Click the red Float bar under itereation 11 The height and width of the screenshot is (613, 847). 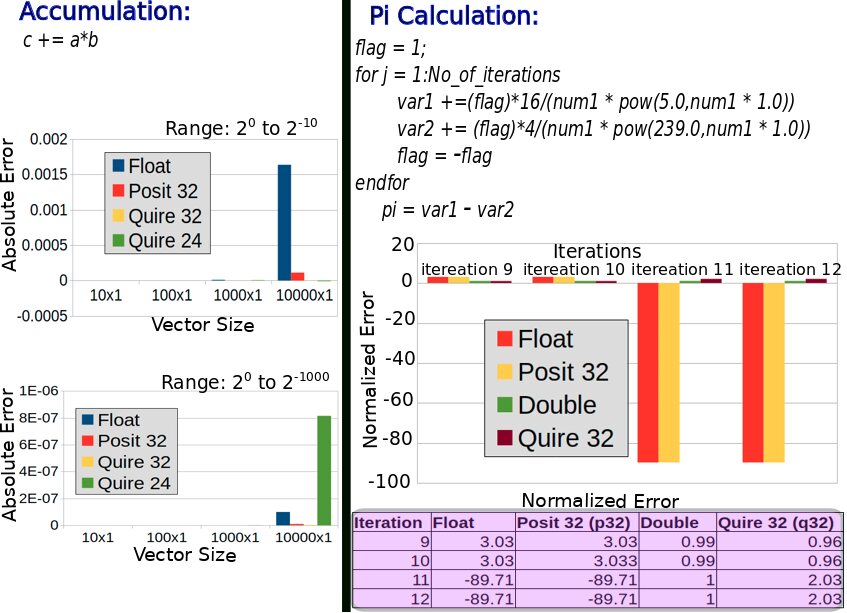(648, 372)
